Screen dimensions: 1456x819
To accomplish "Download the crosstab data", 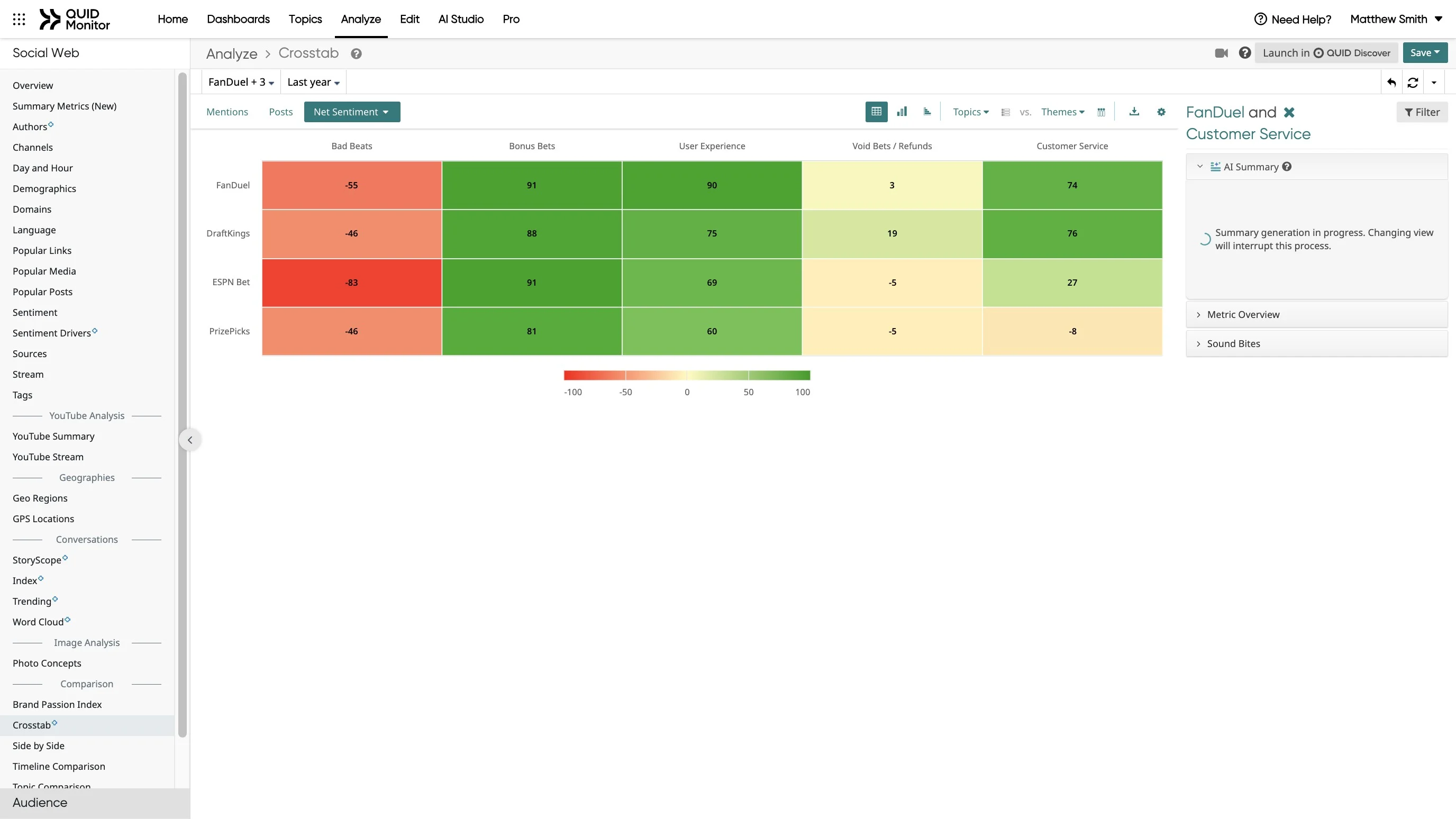I will click(x=1134, y=112).
